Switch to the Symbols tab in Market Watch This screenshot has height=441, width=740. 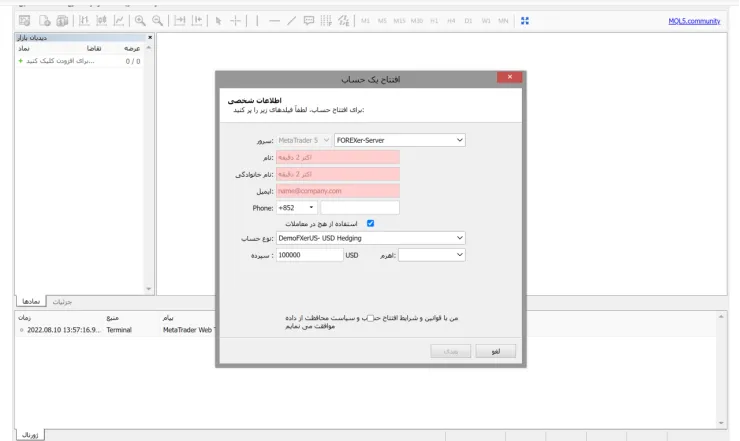pyautogui.click(x=31, y=301)
